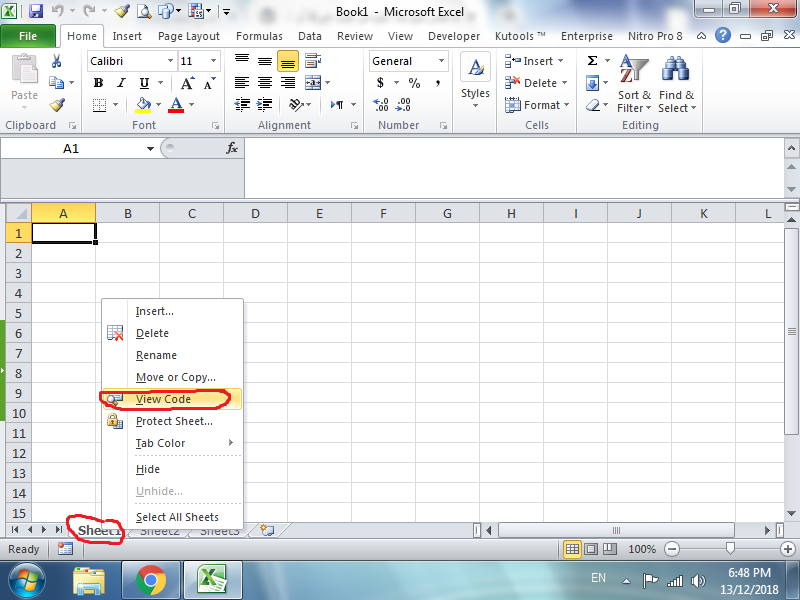Click the Shrink Font icon
Screen dimensions: 800x600
pos(210,83)
